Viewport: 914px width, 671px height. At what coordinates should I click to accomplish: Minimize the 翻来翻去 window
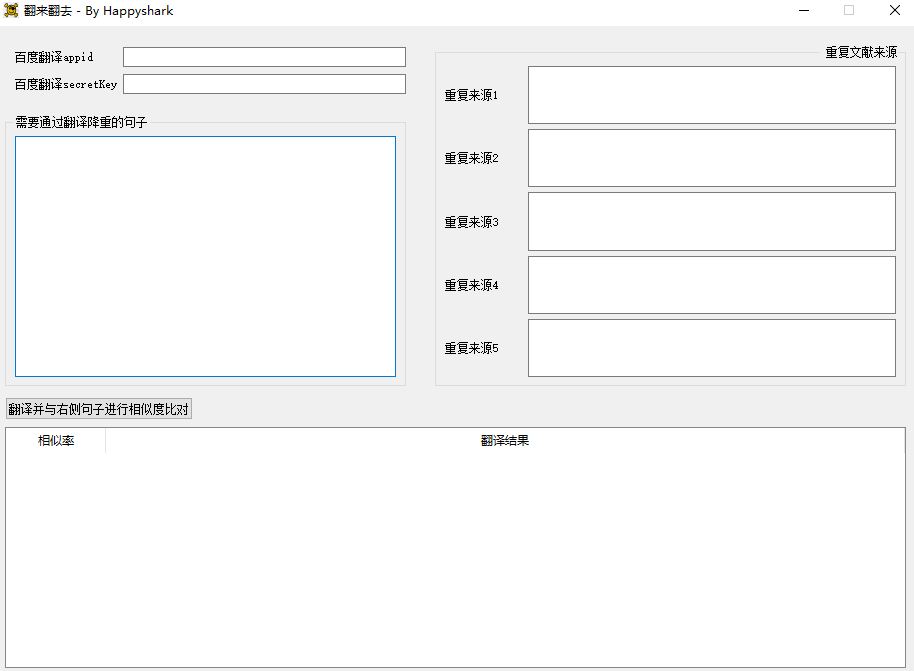[x=803, y=11]
